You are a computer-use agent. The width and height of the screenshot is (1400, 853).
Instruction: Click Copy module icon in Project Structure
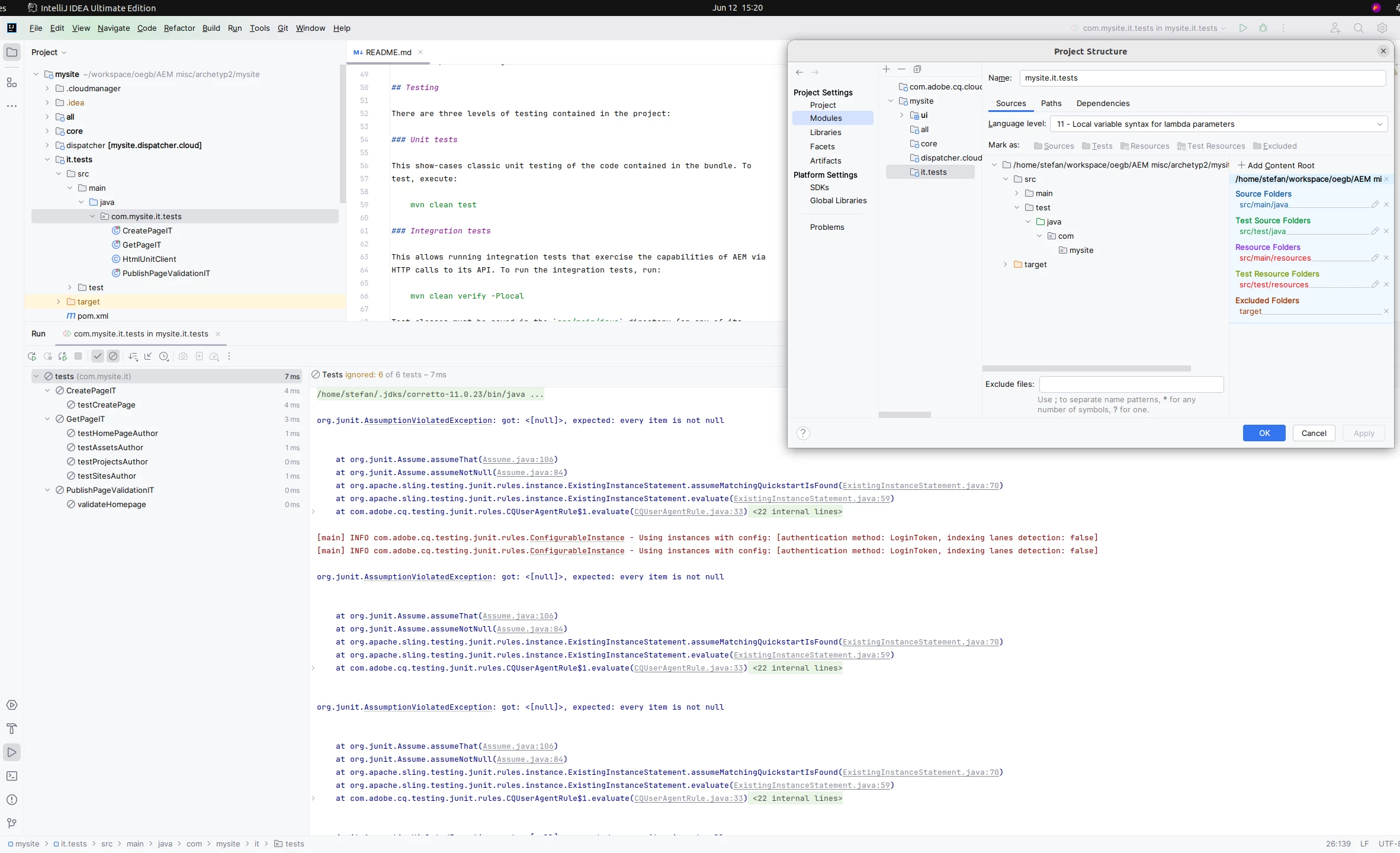(917, 69)
